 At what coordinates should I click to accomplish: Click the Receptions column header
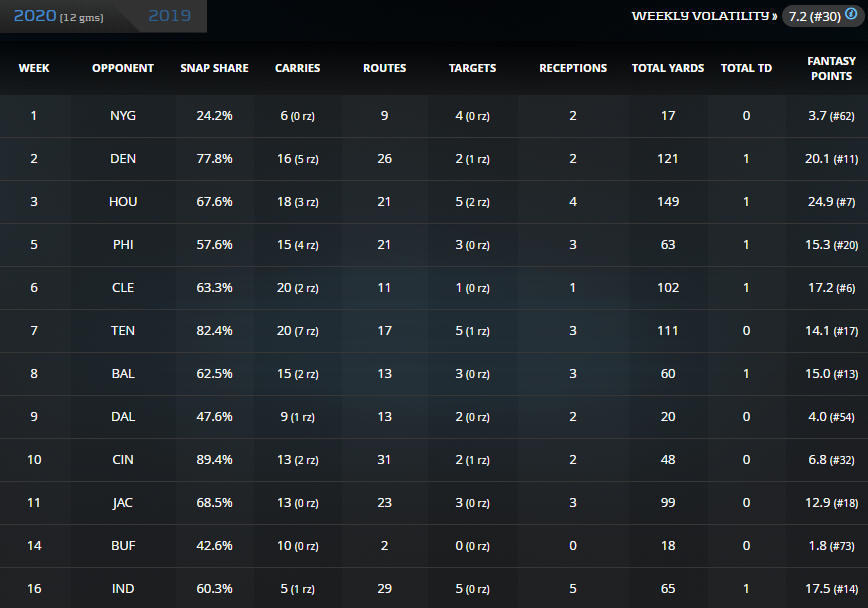click(573, 68)
